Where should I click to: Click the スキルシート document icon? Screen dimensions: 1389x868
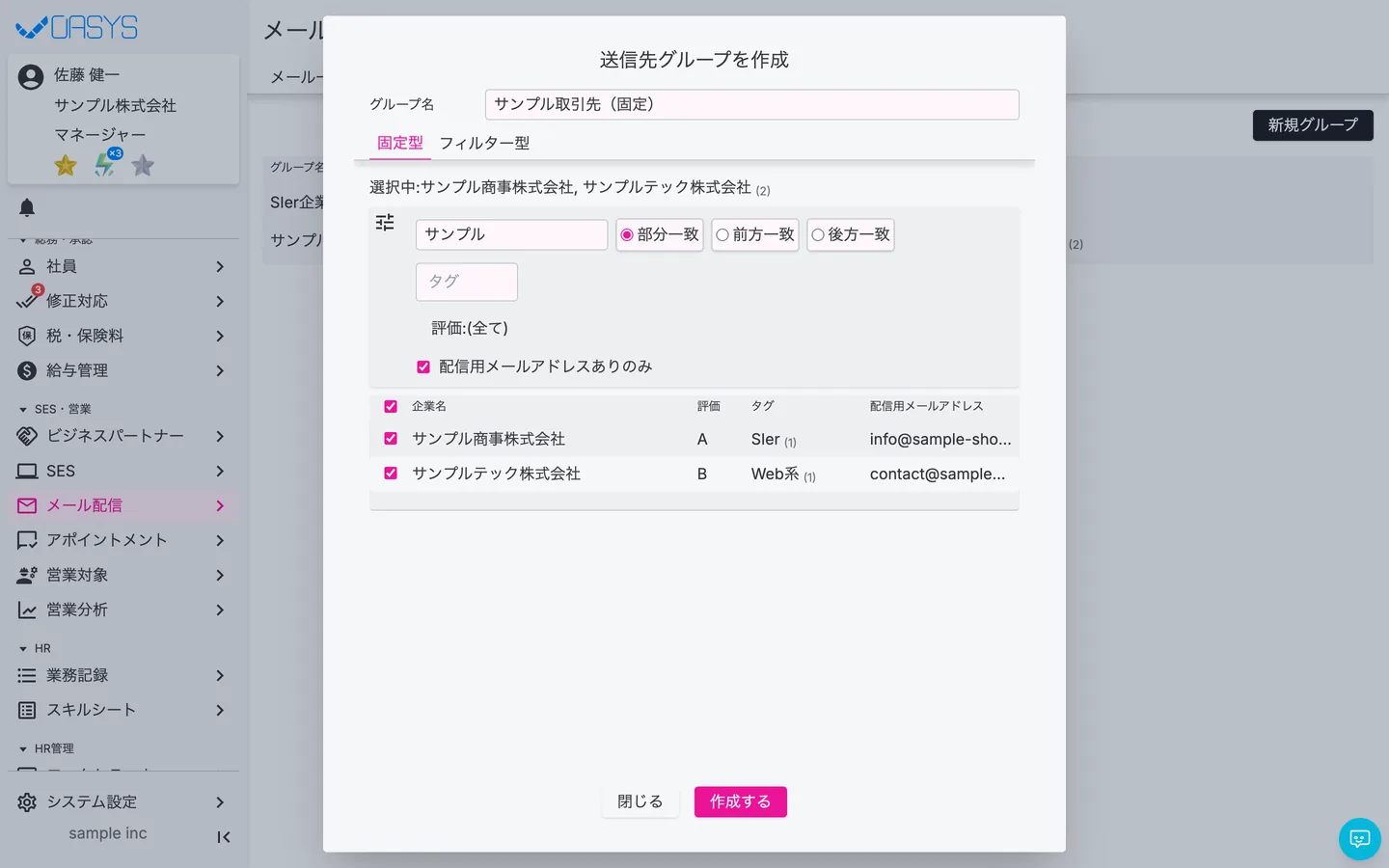pyautogui.click(x=27, y=710)
